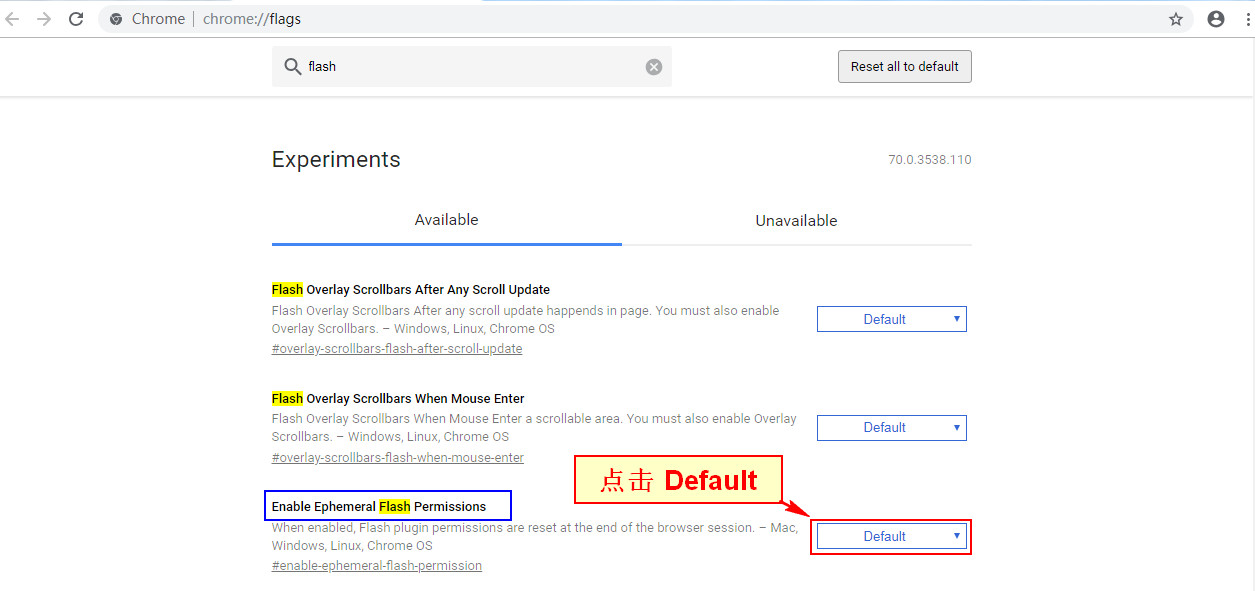Screen dimensions: 1255x591
Task: Open the Chrome three-dot menu
Action: pos(1246,19)
